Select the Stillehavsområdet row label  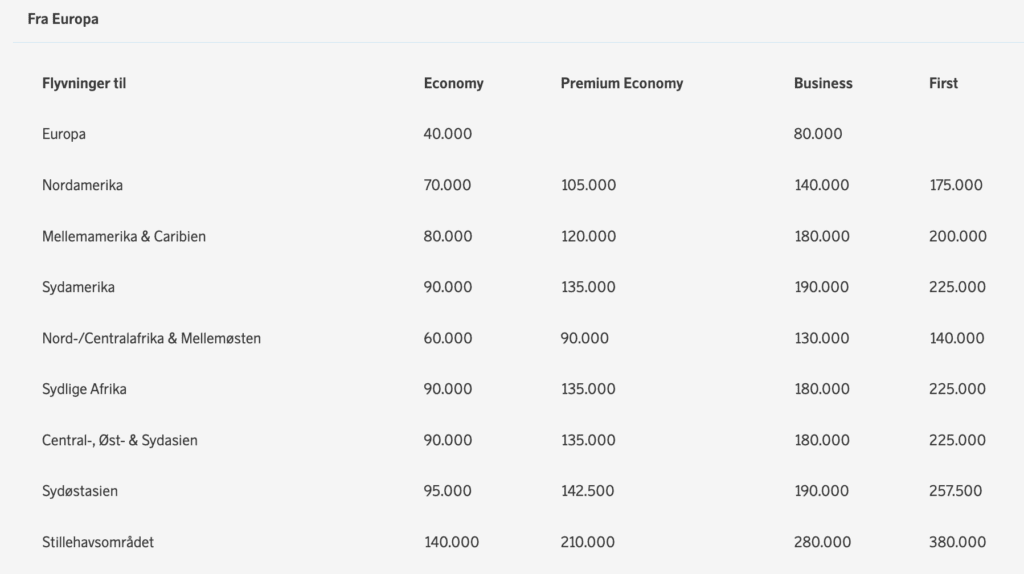tap(98, 542)
